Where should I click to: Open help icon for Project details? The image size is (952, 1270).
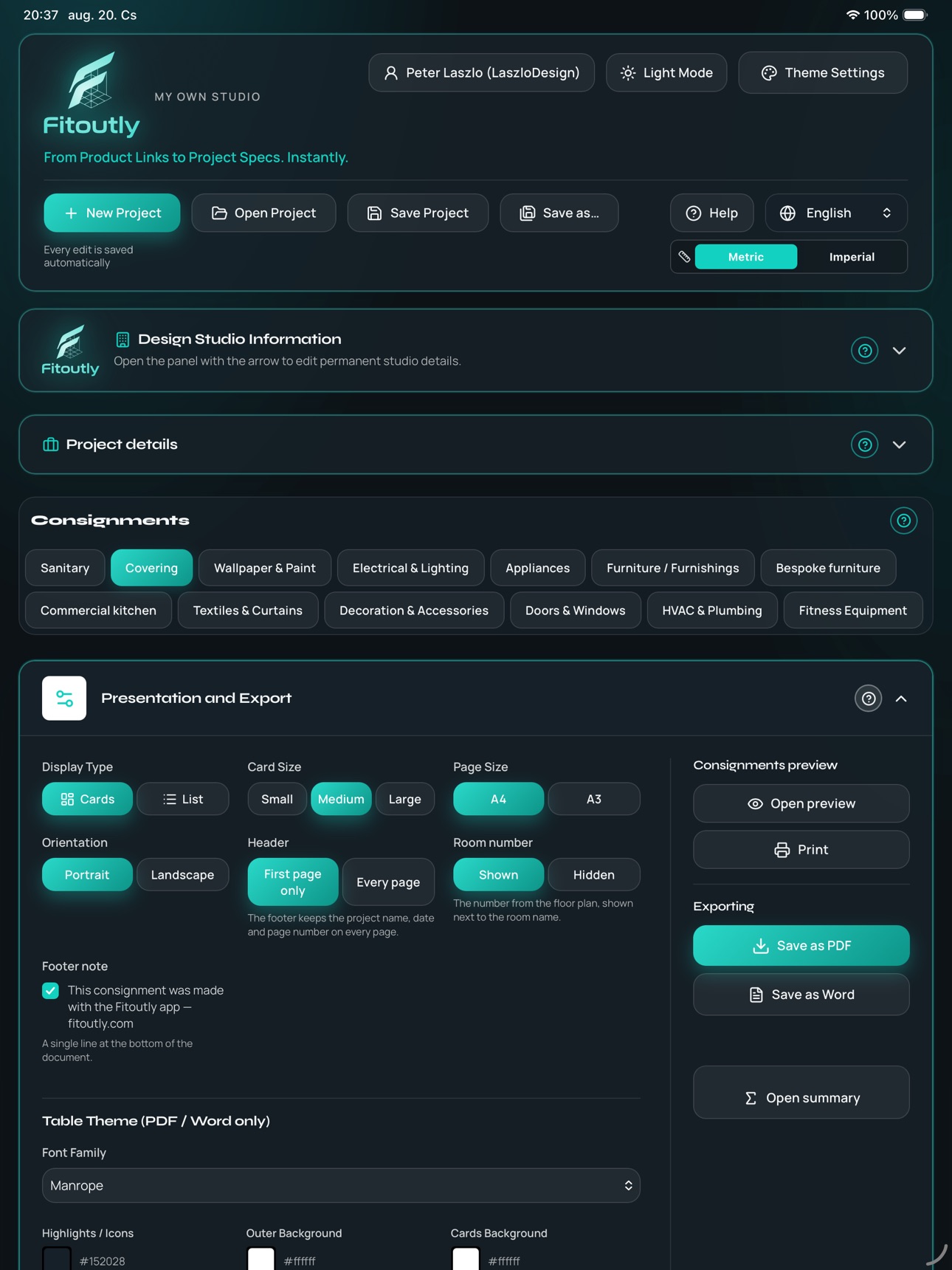864,444
